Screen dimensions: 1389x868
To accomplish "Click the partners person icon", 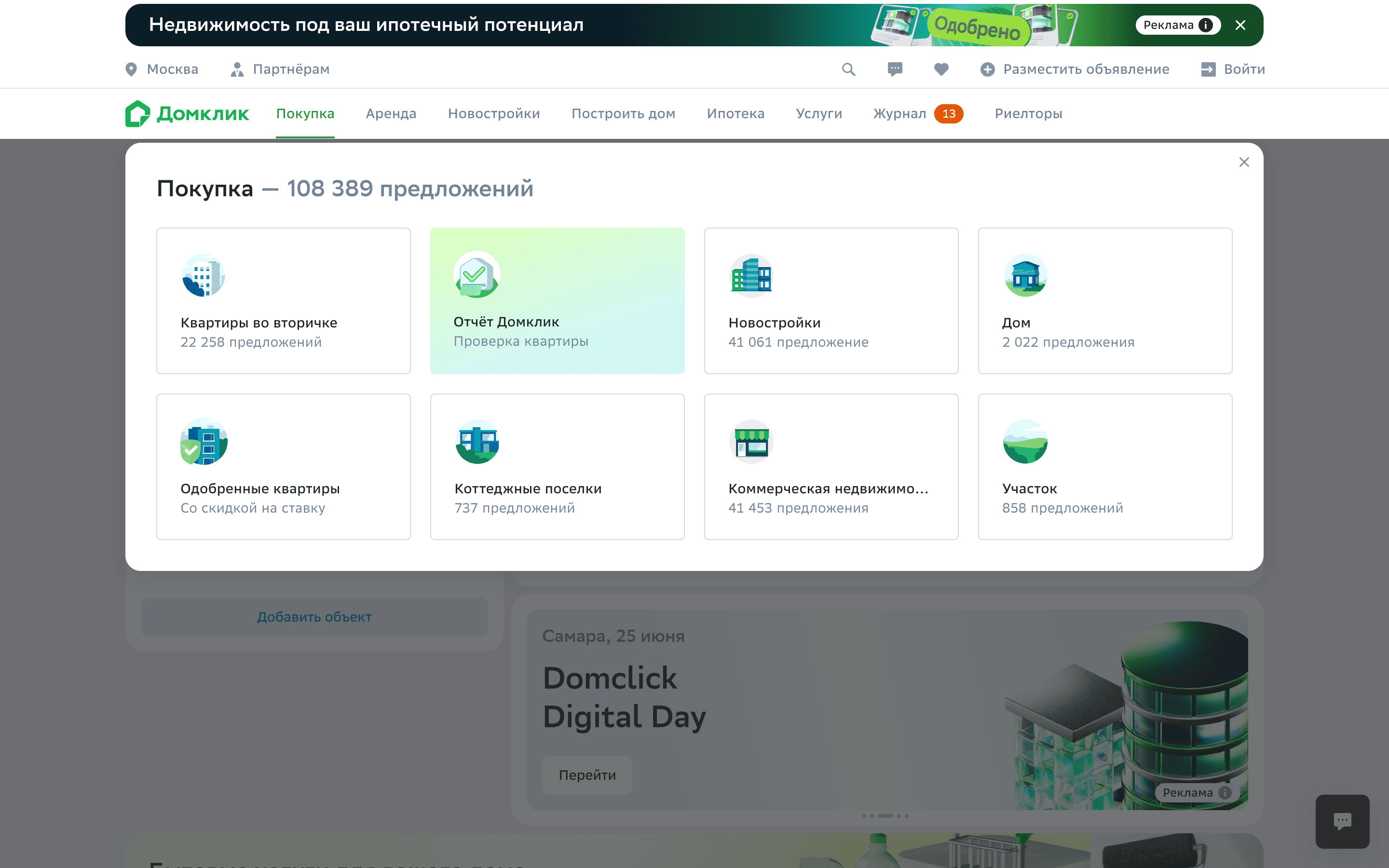I will 237,69.
